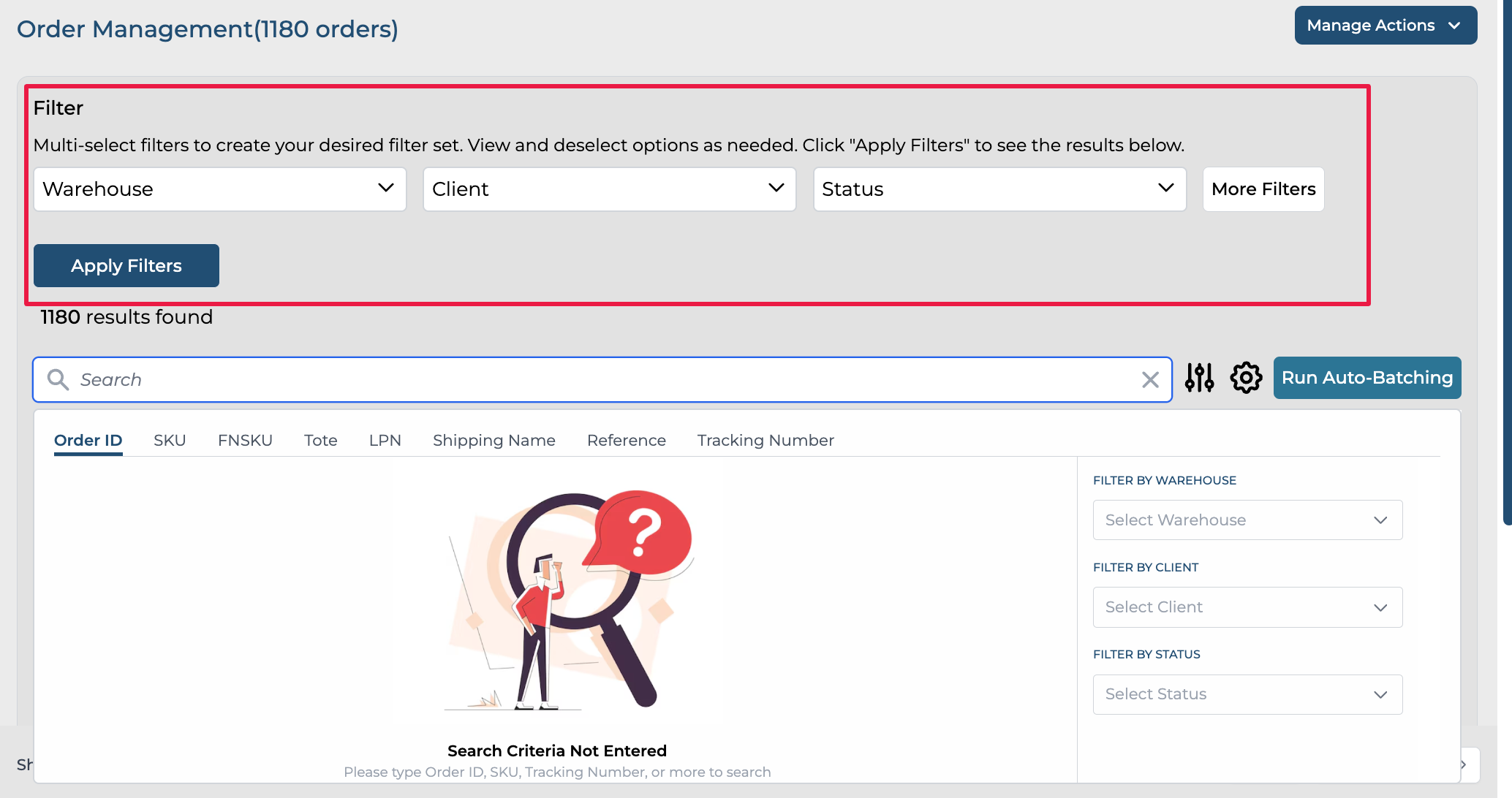Open the Client filter dropdown
1512x798 pixels.
coord(609,189)
